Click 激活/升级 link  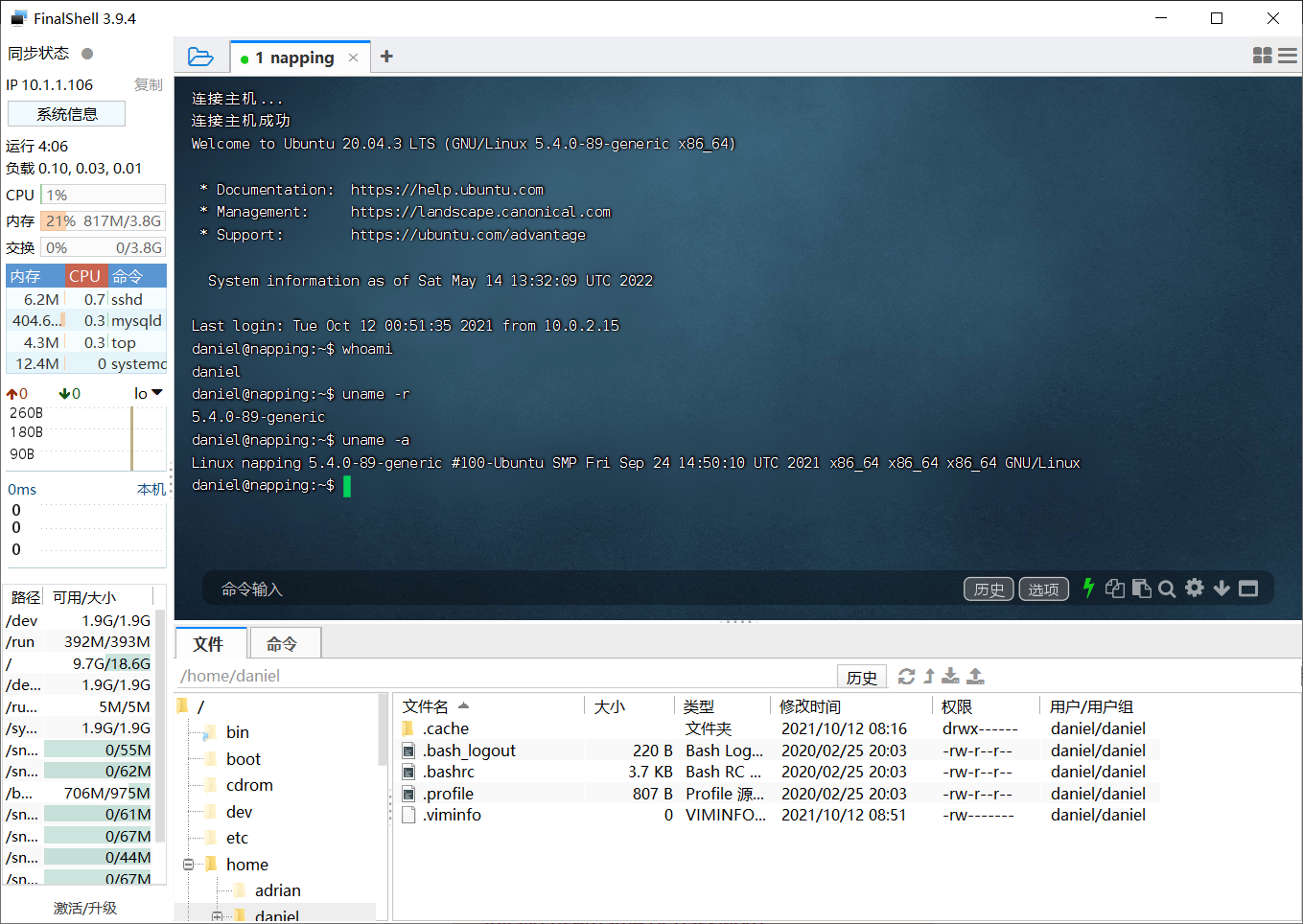tap(84, 908)
